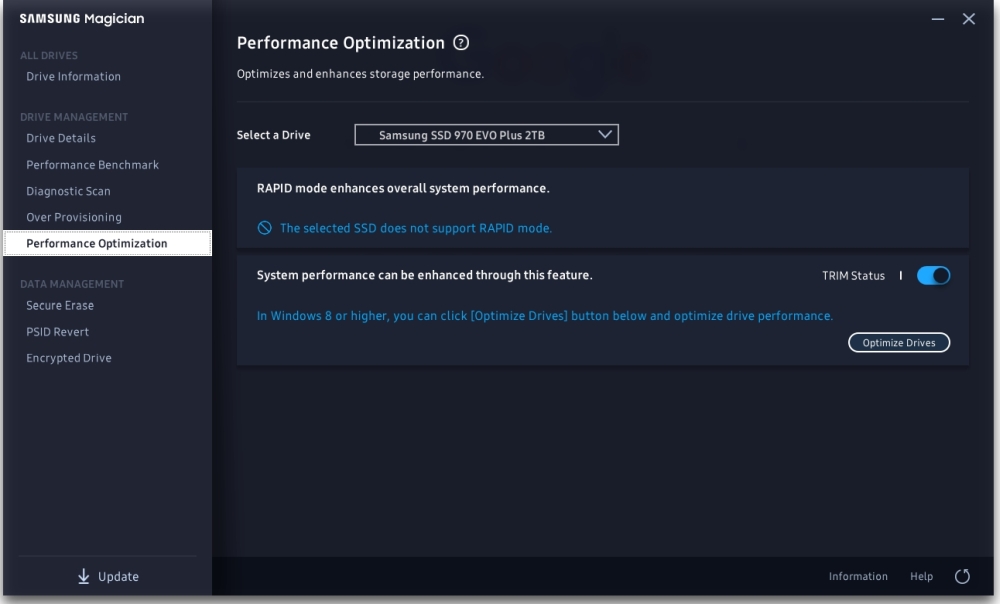
Task: Click the Information link at bottom
Action: click(858, 577)
